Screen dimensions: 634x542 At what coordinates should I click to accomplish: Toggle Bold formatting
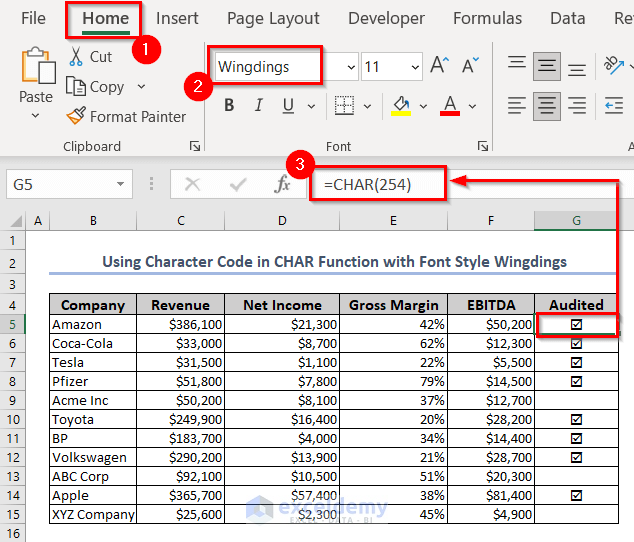[x=229, y=106]
